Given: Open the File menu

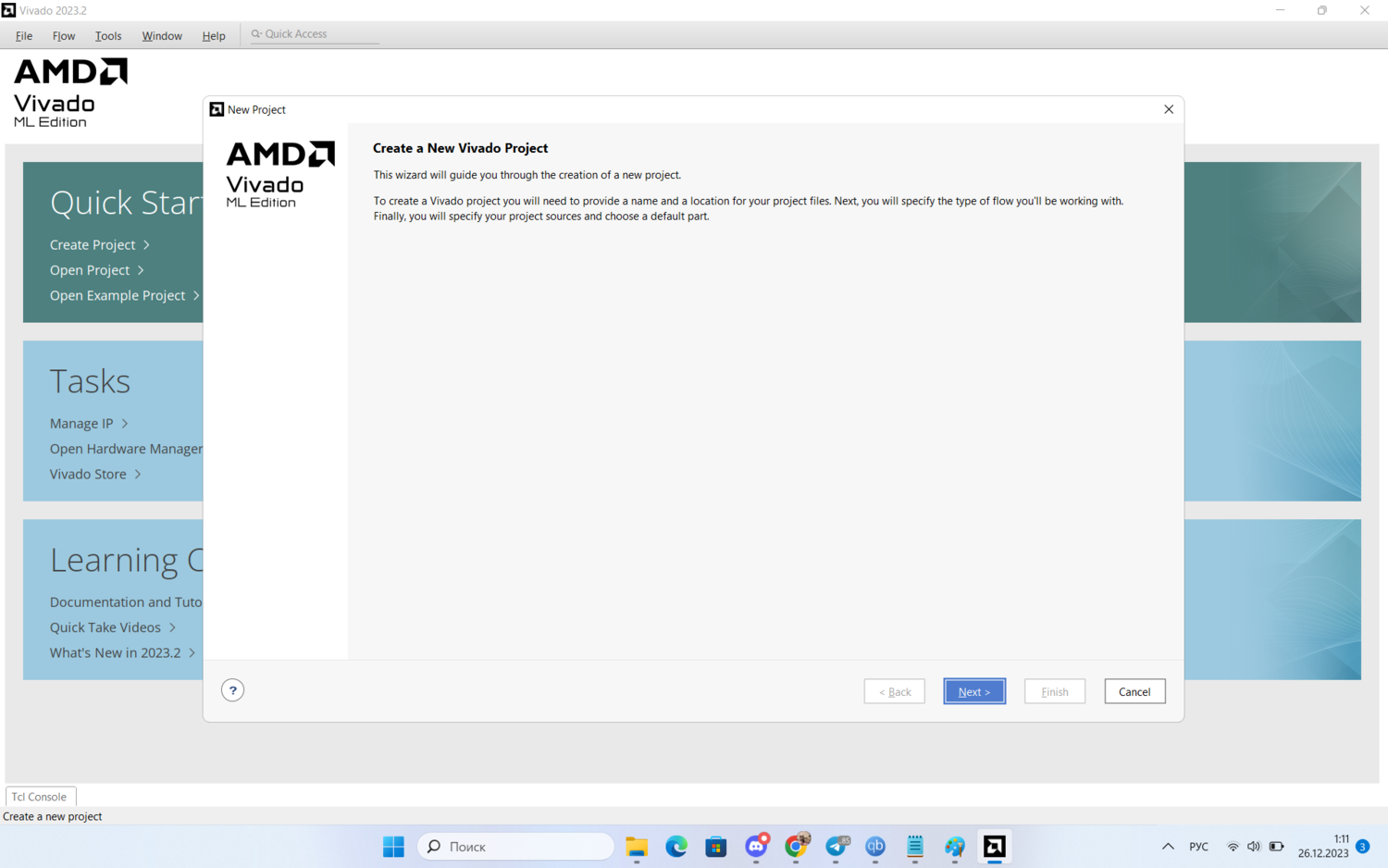Looking at the screenshot, I should pos(24,35).
